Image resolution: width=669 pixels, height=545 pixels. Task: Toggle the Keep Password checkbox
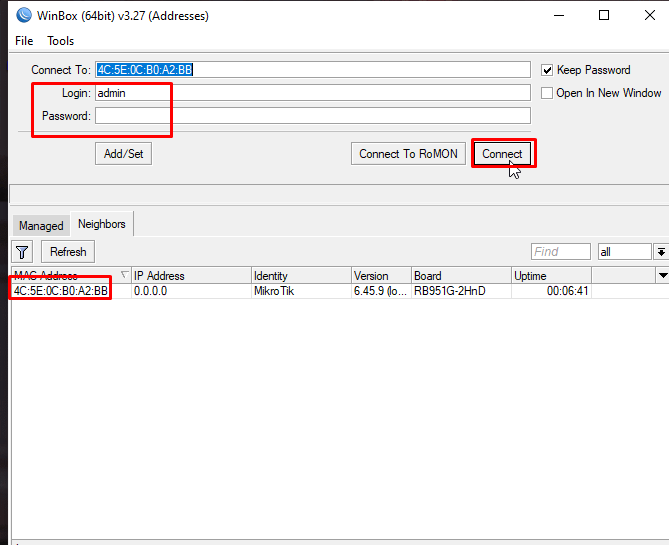(547, 70)
